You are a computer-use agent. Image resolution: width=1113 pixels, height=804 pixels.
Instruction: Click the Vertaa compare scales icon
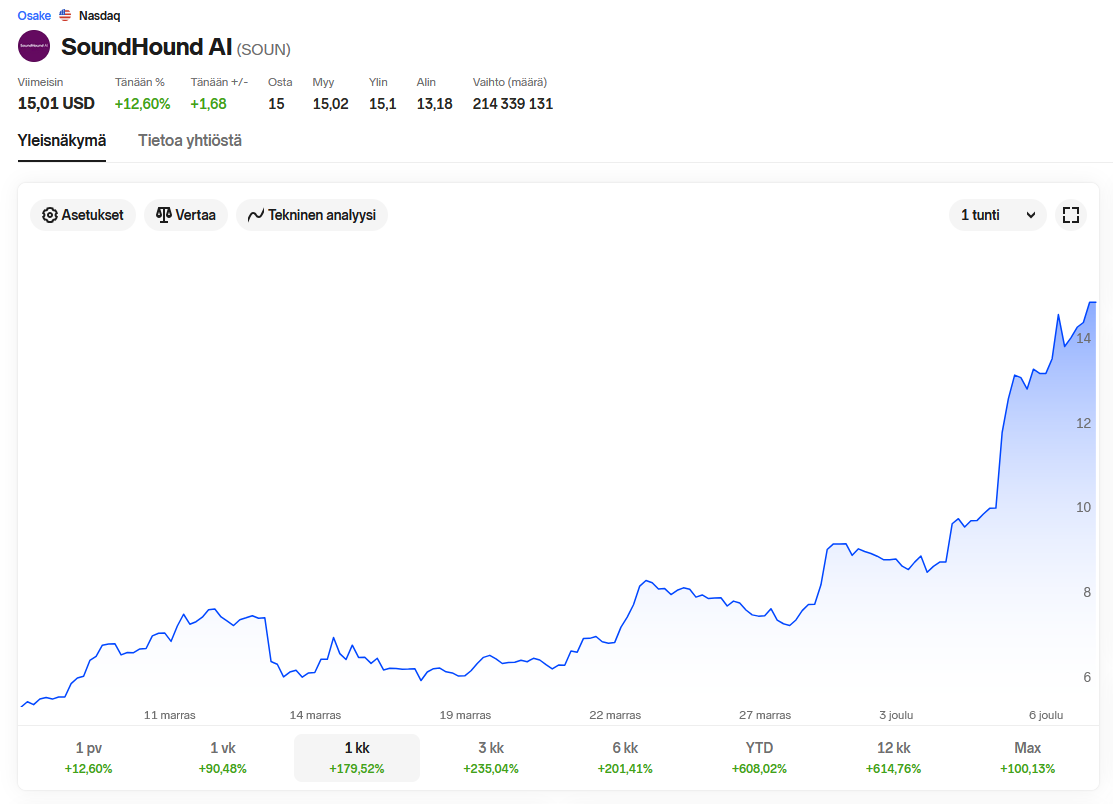(164, 215)
